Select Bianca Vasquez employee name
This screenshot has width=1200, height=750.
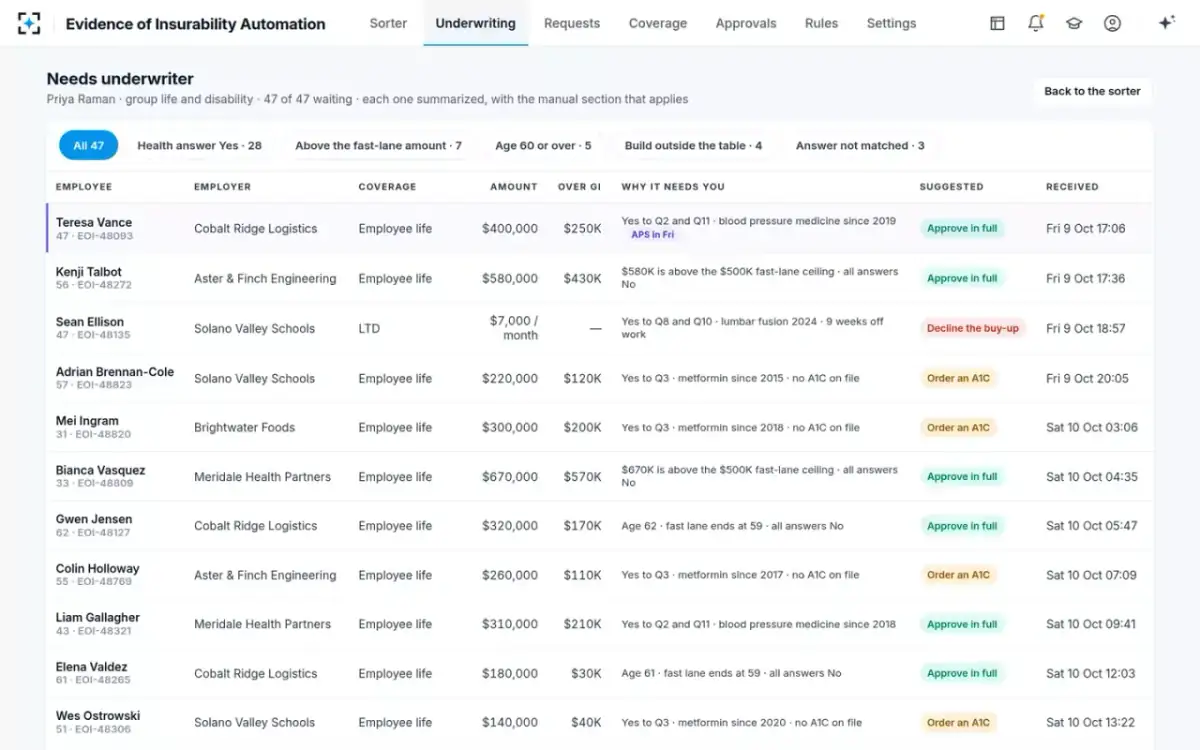coord(100,470)
